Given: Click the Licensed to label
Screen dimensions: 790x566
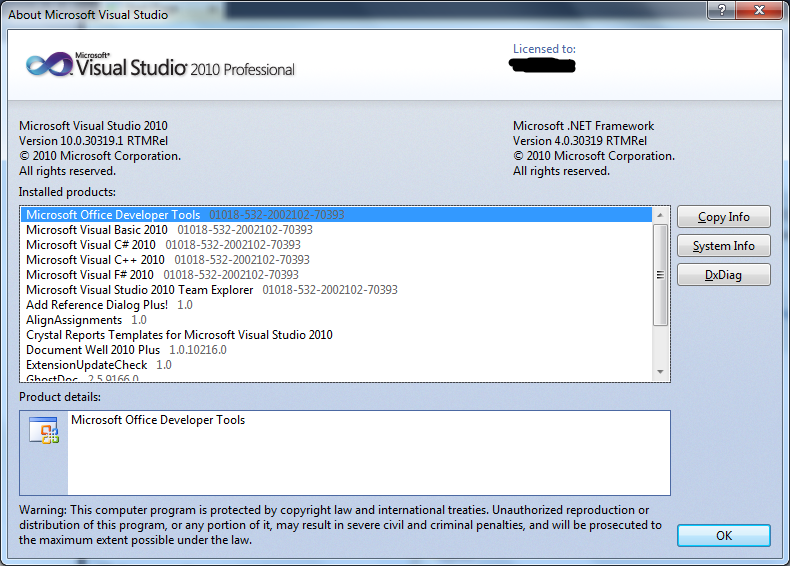Looking at the screenshot, I should coord(544,49).
